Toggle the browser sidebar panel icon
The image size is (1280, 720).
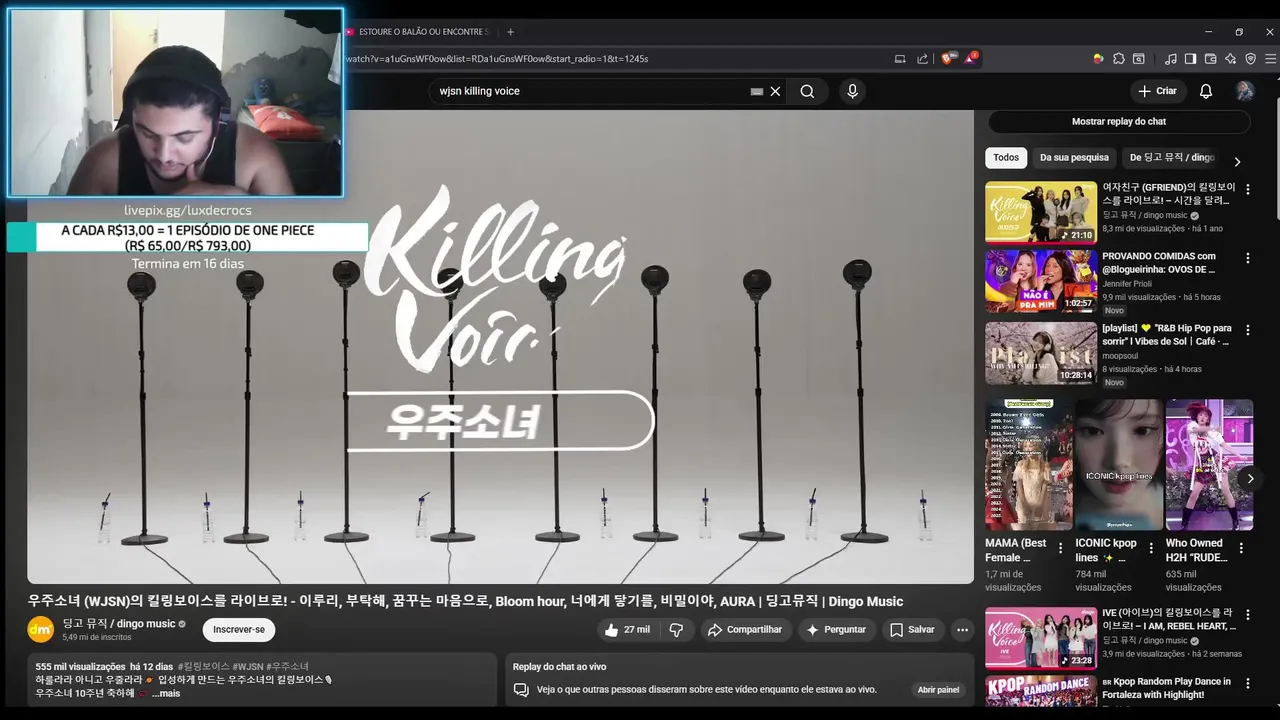1190,59
